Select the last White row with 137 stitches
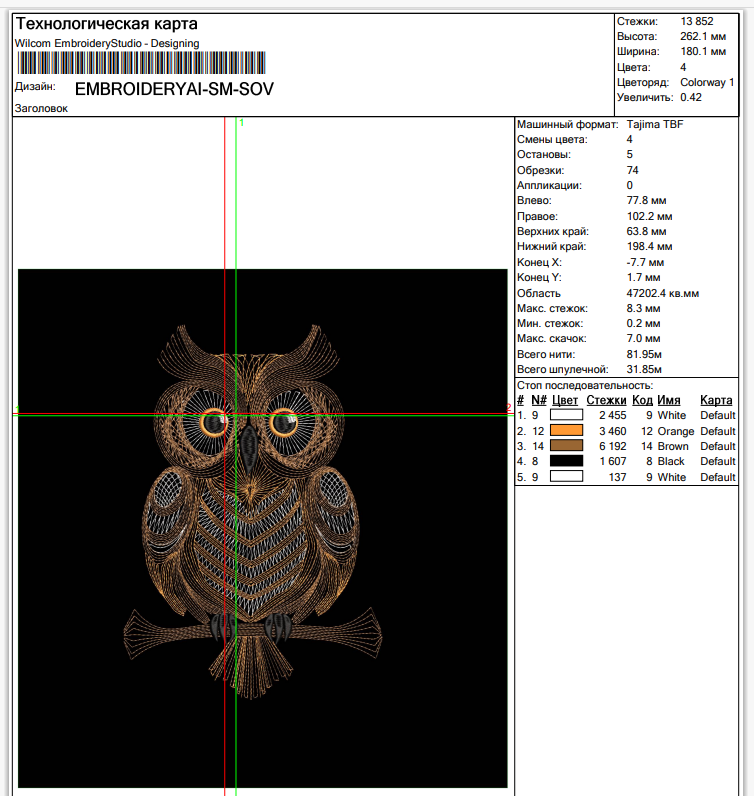The width and height of the screenshot is (754, 796). point(625,477)
